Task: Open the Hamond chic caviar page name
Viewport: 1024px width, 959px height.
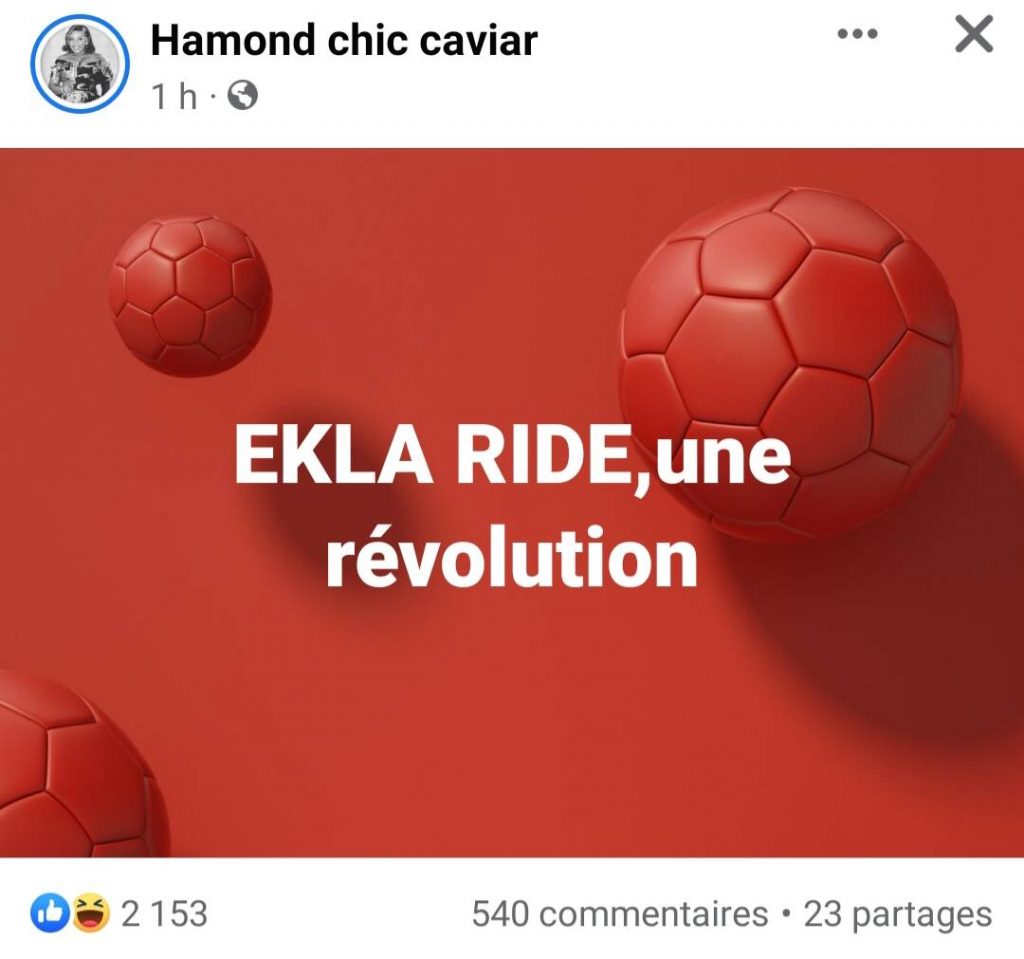Action: click(x=344, y=40)
